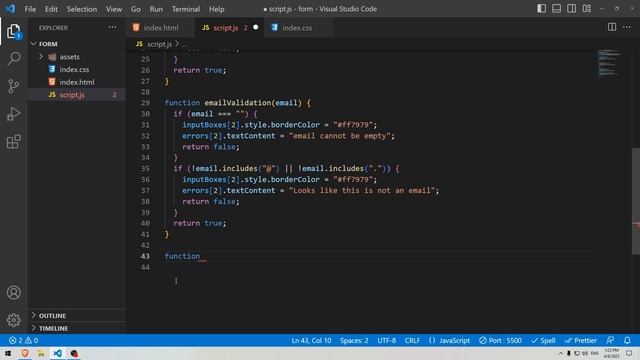Image resolution: width=640 pixels, height=360 pixels.
Task: Expand the OUTLINE section
Action: 77,316
